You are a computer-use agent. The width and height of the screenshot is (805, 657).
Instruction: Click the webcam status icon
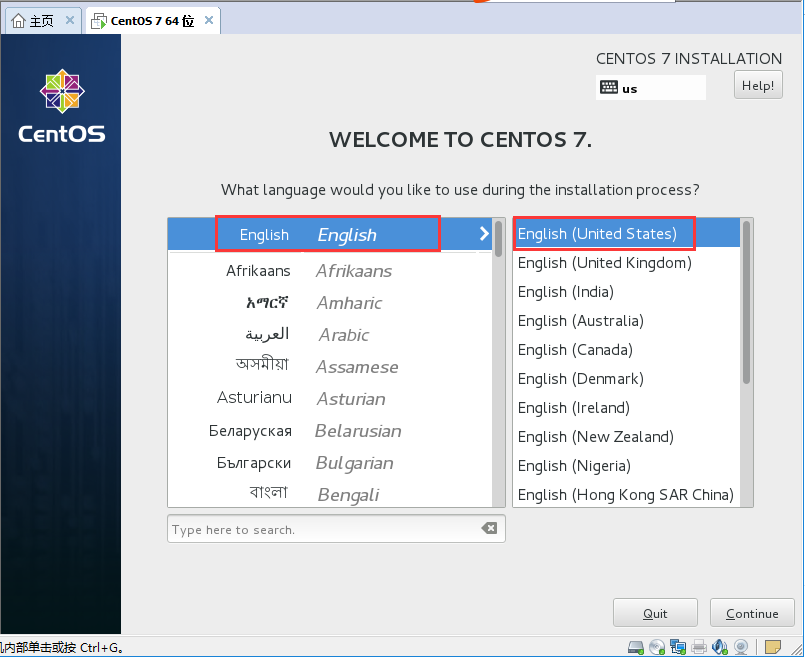pos(741,647)
